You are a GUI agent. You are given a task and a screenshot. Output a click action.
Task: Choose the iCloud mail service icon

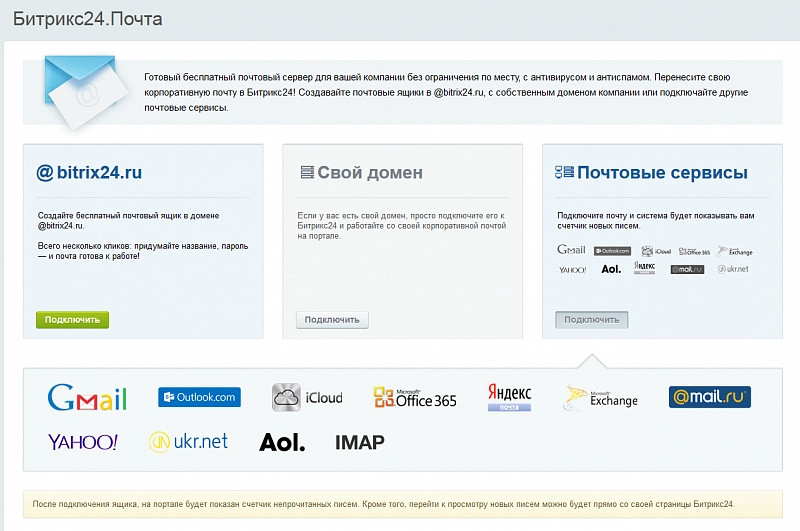coord(307,397)
